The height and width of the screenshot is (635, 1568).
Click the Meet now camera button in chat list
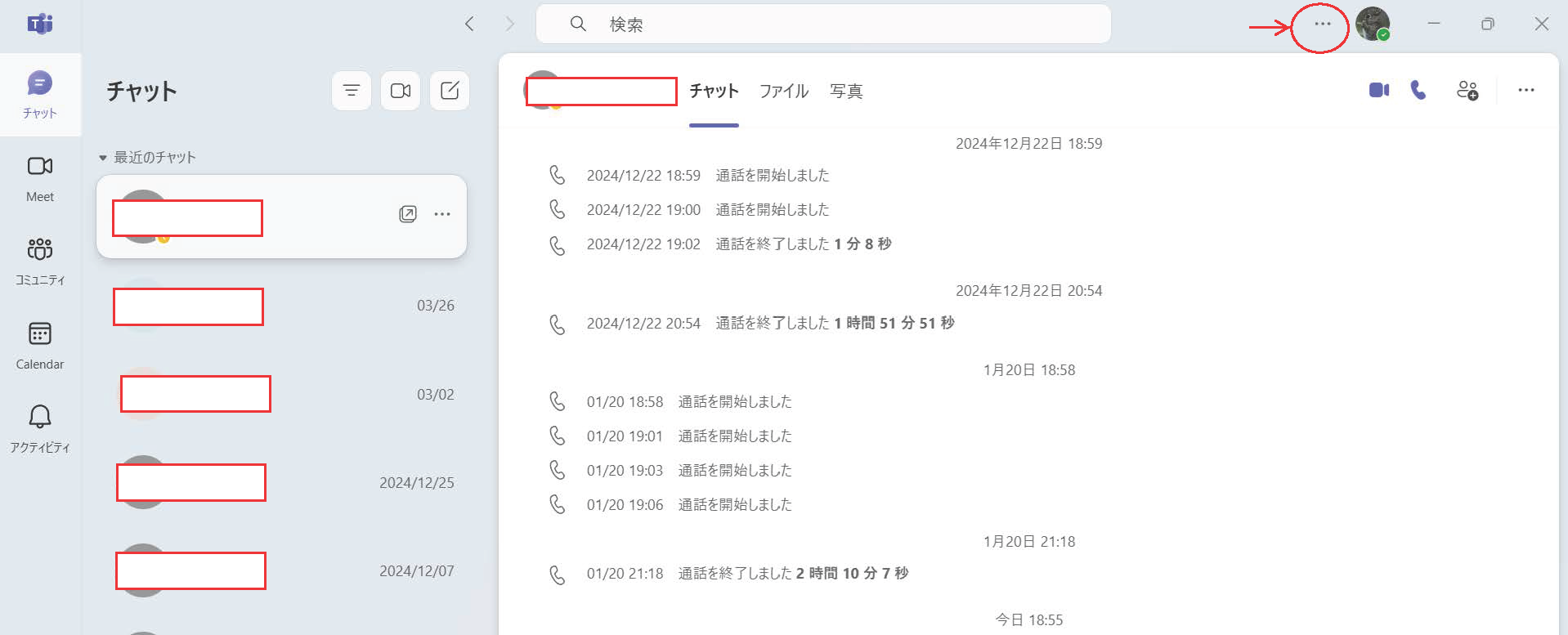(x=401, y=91)
